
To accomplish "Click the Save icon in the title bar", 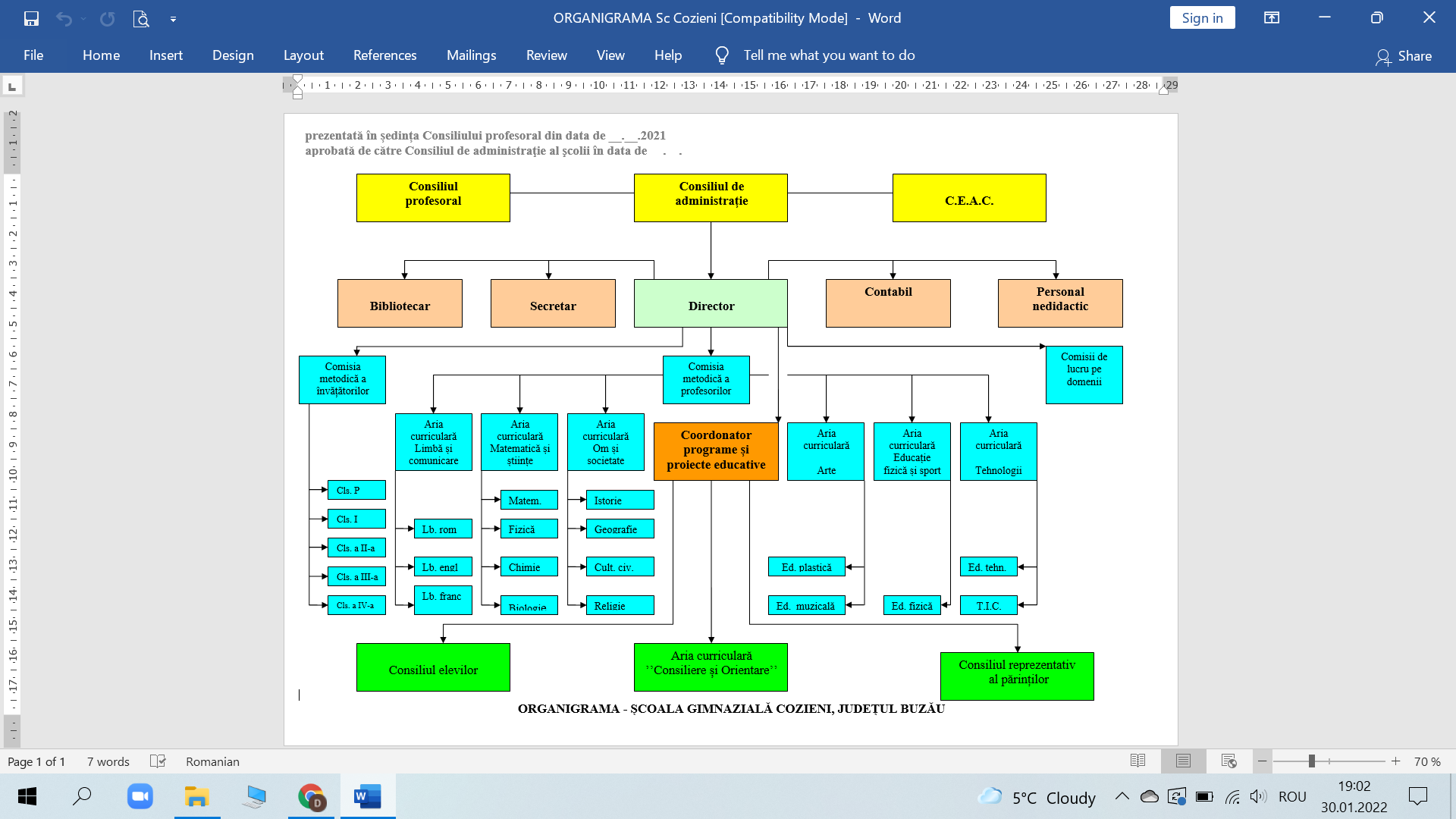I will pos(31,18).
